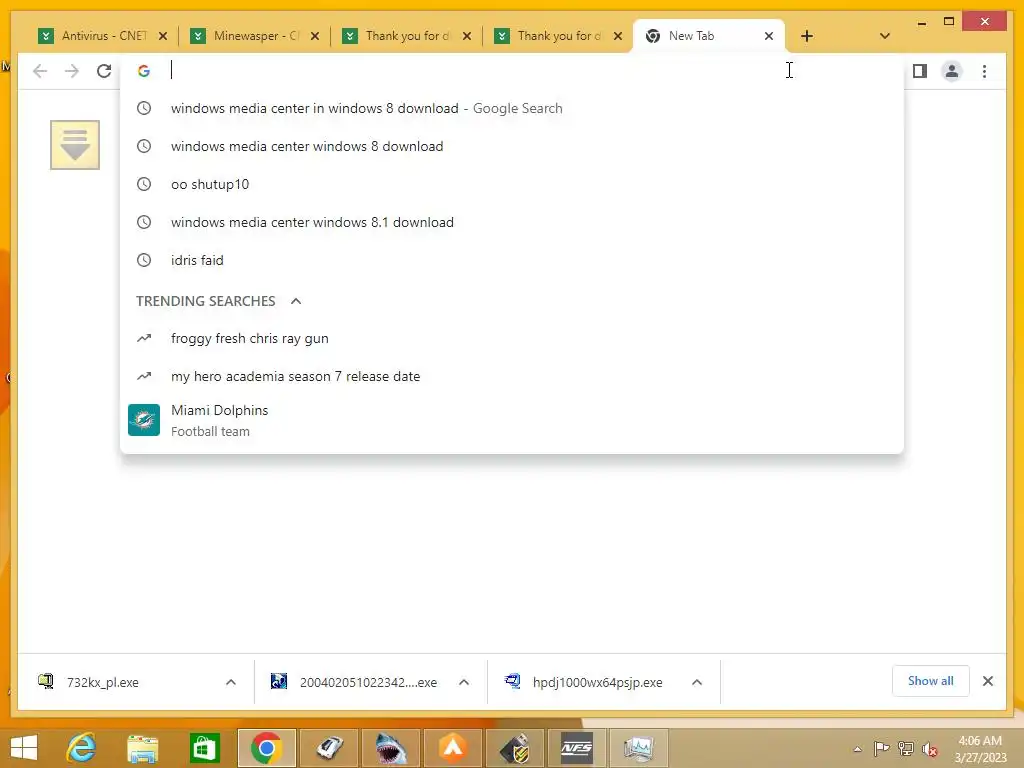Switch to the first Thank you tab
1024x768 pixels.
click(407, 36)
